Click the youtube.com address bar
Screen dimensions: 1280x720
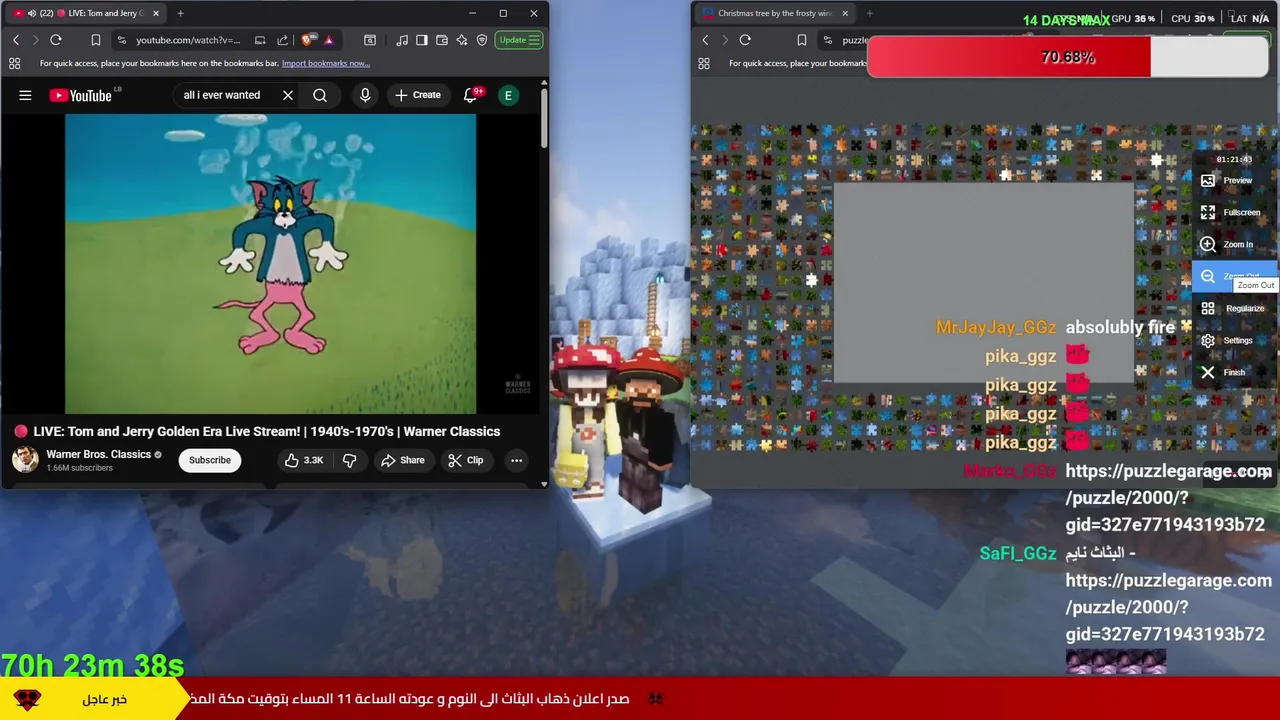click(x=188, y=40)
